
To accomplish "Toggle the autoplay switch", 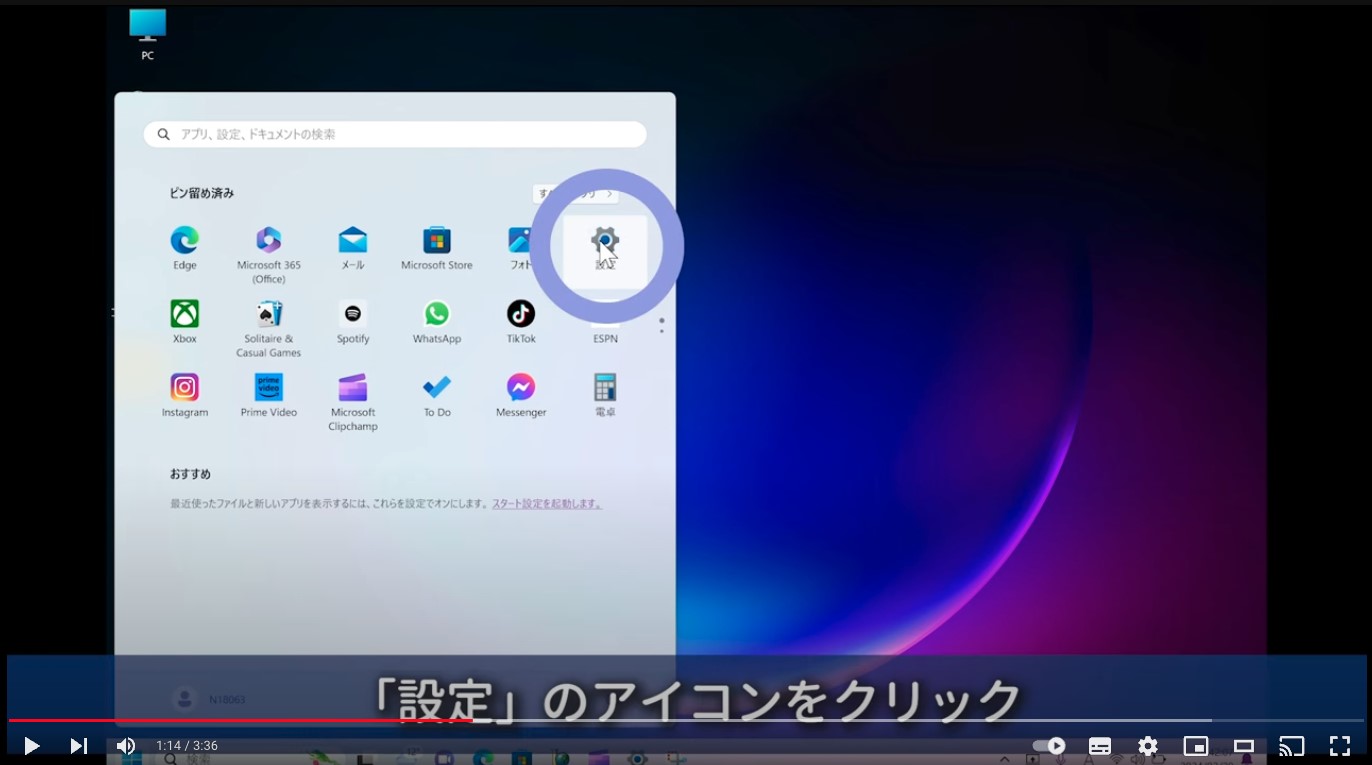I will 1049,746.
